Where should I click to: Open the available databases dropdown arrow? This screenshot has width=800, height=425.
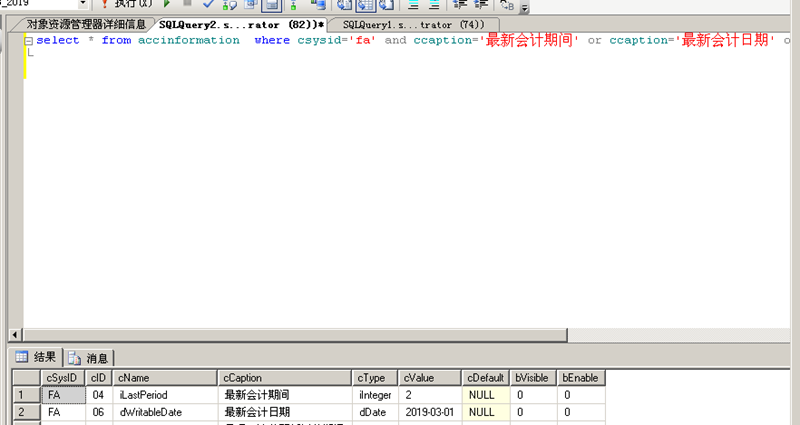pos(83,4)
